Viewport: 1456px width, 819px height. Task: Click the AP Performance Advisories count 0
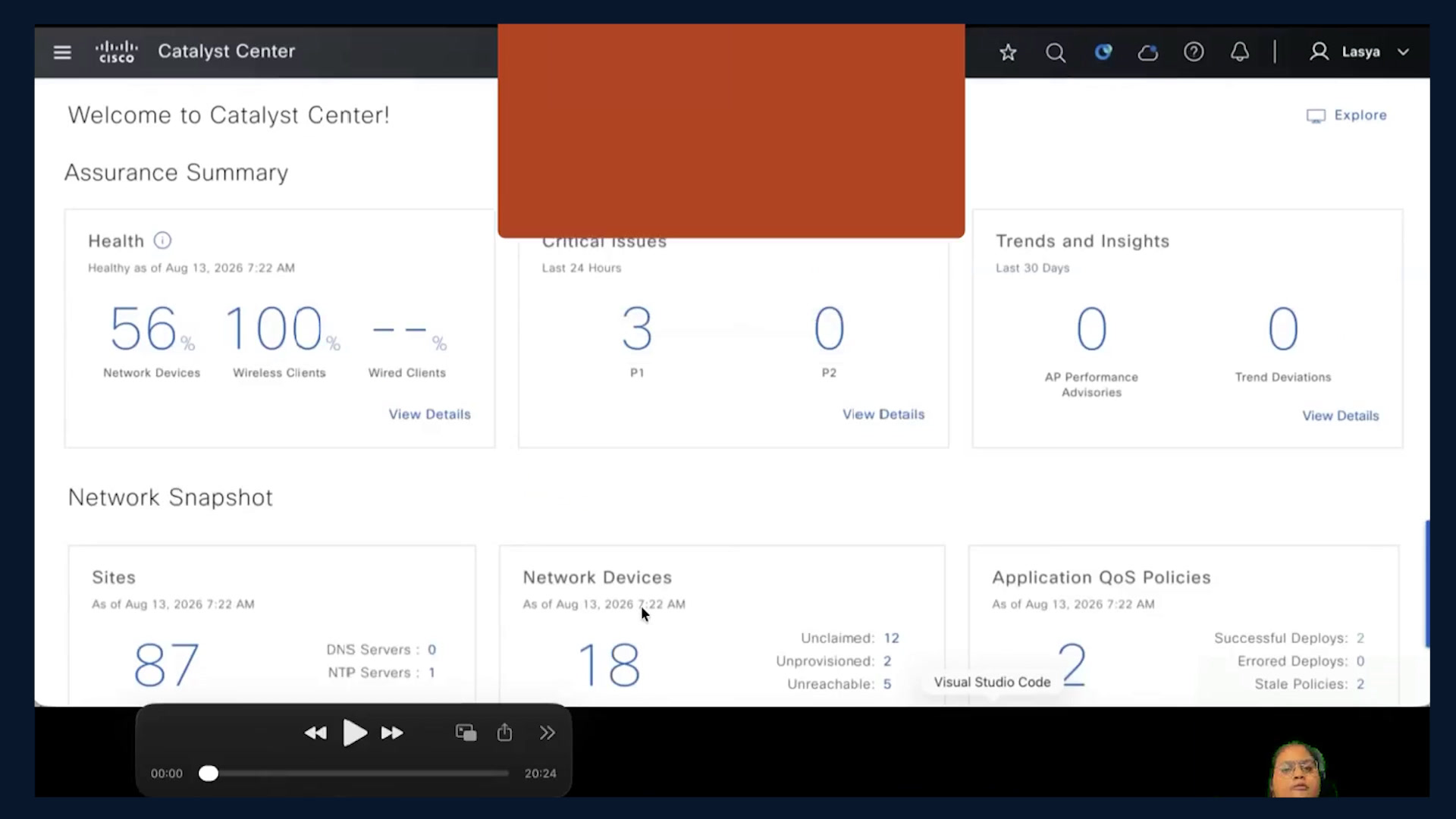point(1092,328)
